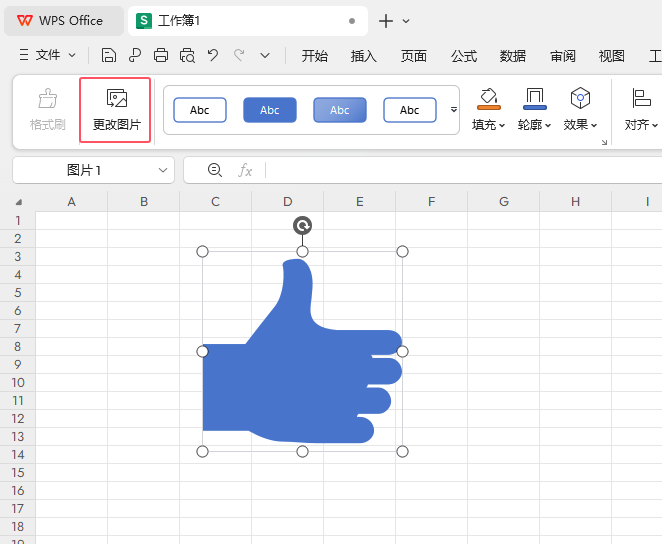
Task: Click the 轮廓 outline icon
Action: coord(534,99)
